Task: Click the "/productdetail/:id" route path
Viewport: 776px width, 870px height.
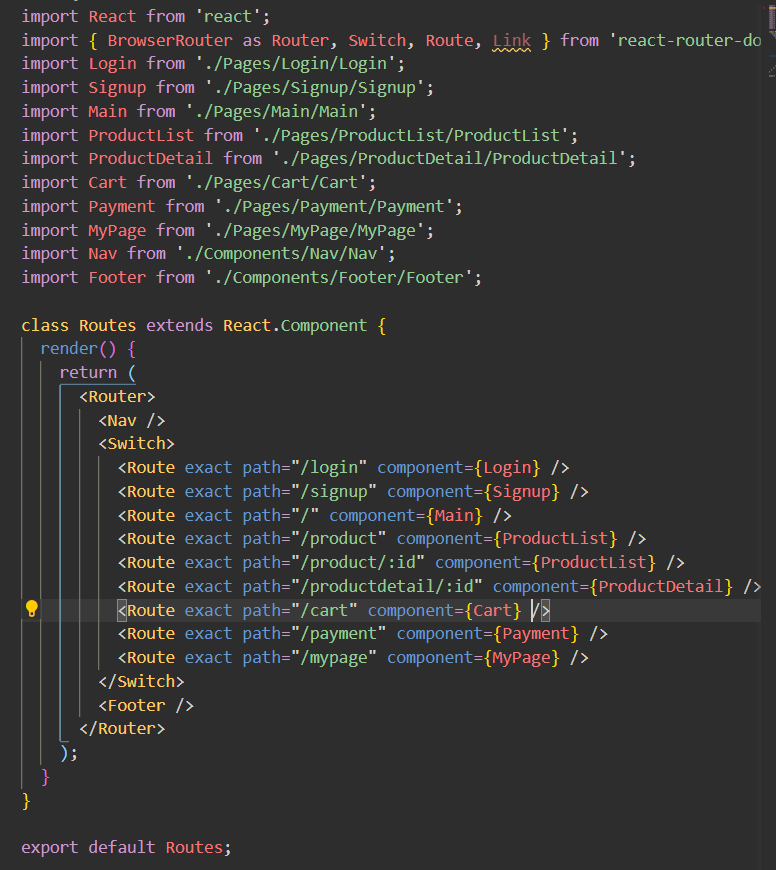Action: 387,586
